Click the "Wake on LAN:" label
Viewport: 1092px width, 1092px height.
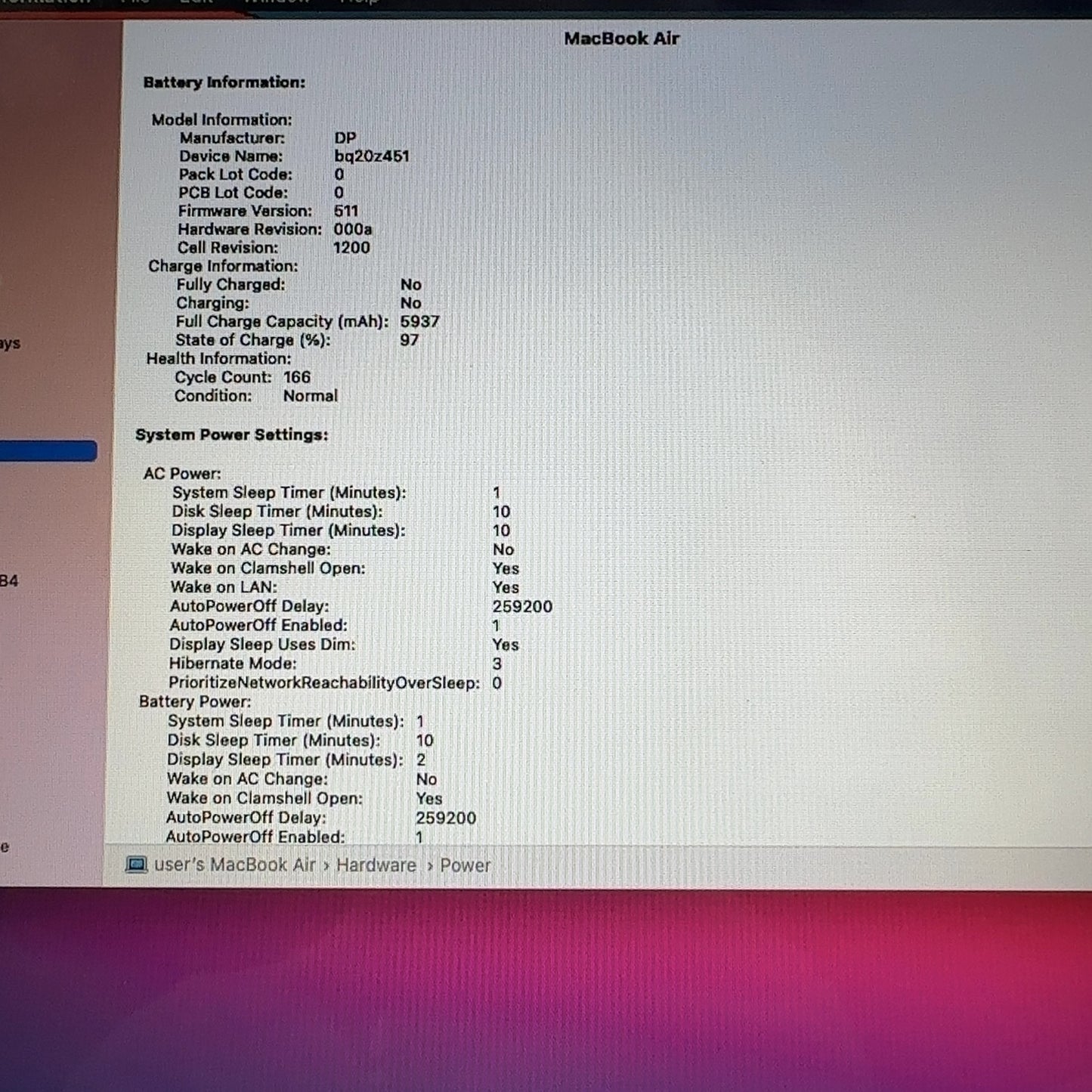(224, 587)
